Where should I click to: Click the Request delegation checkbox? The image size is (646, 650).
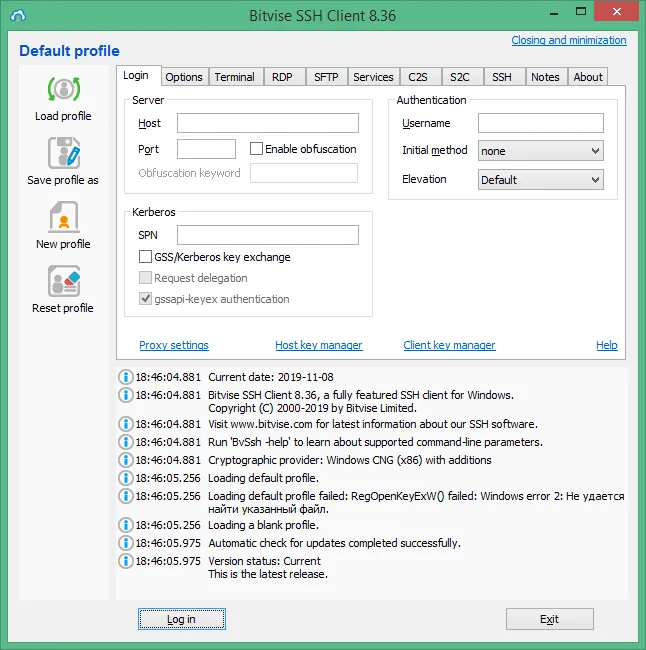(145, 278)
